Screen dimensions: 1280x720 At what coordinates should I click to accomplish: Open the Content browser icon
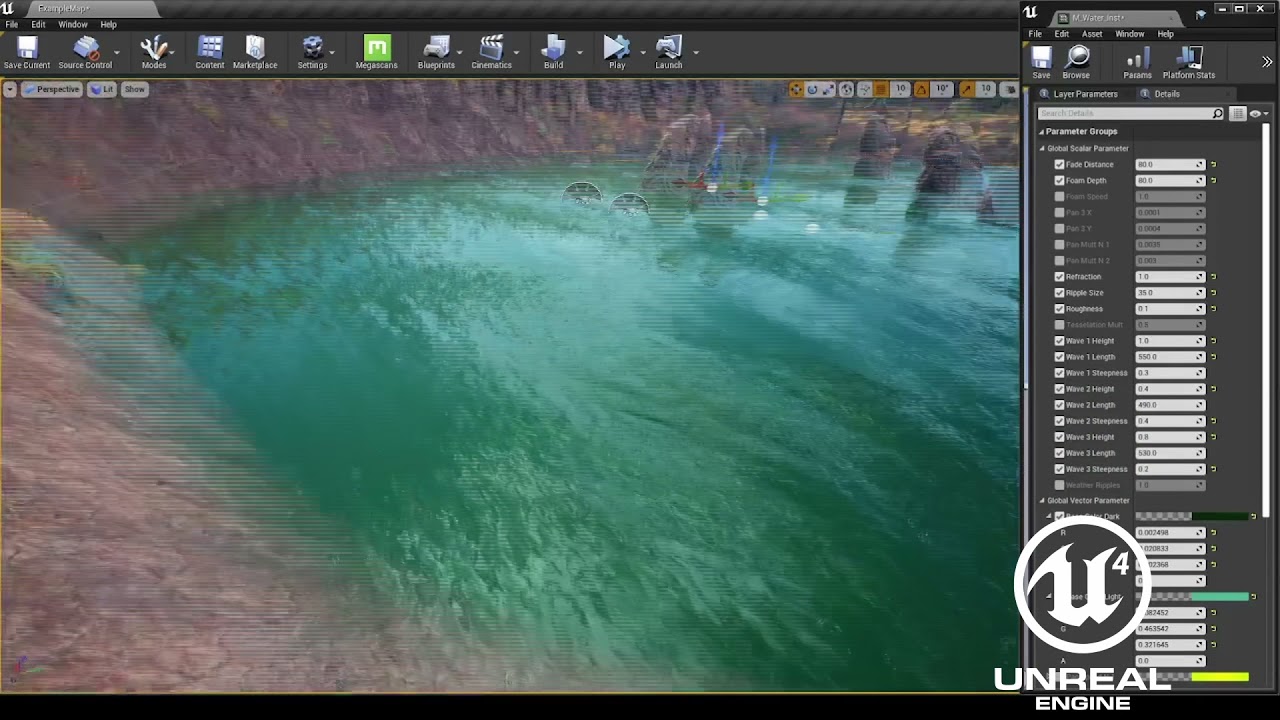pyautogui.click(x=210, y=53)
